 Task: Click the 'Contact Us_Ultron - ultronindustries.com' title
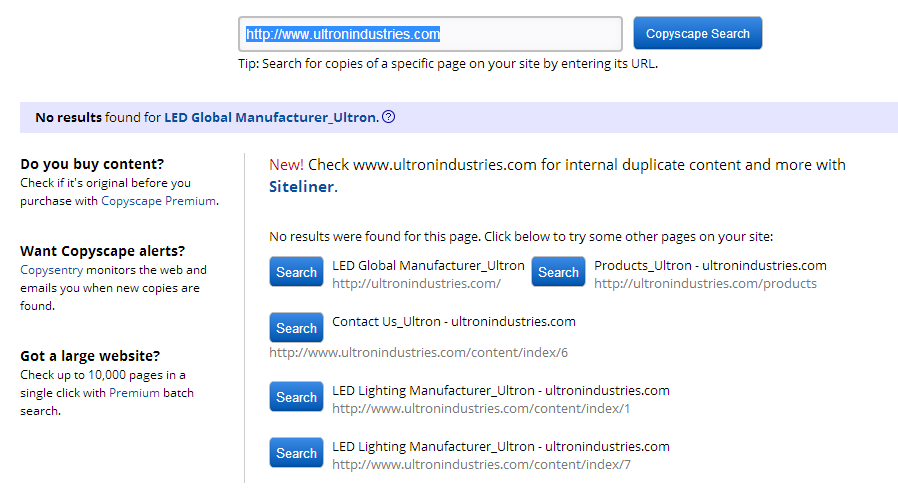point(454,322)
